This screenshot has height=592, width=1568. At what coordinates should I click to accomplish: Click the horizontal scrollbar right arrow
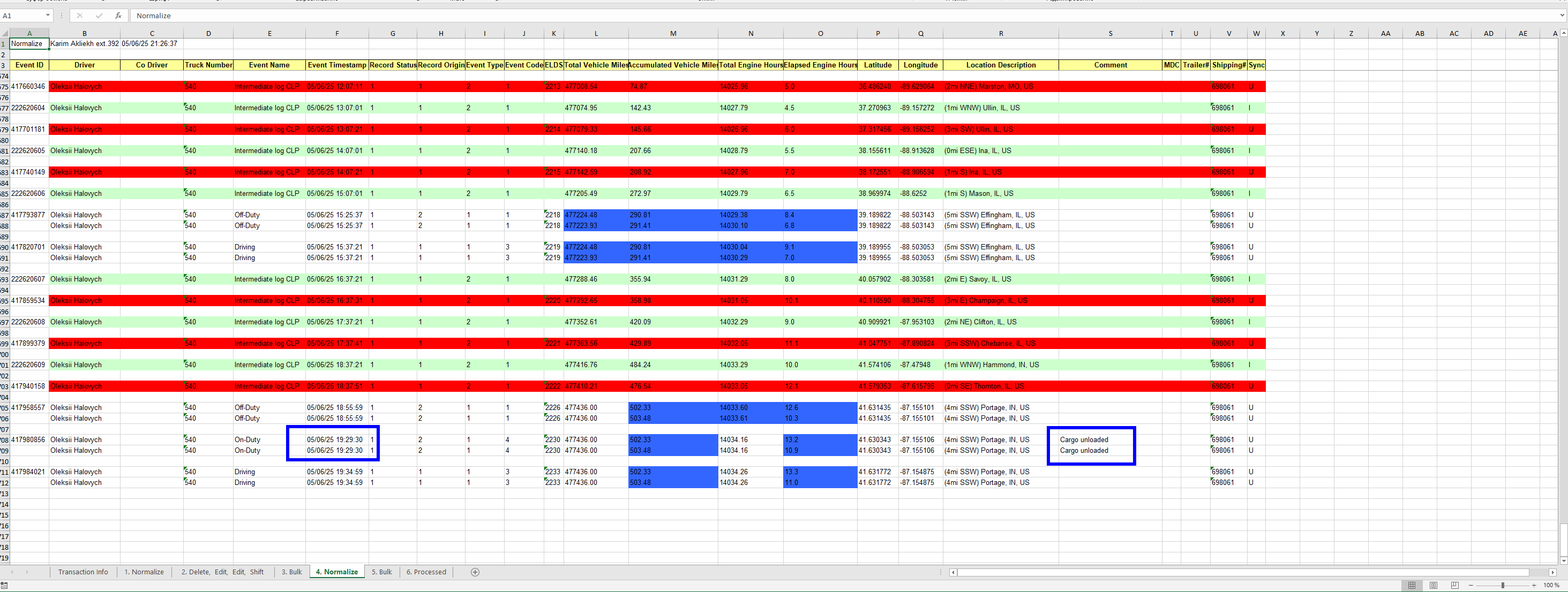pyautogui.click(x=1552, y=572)
